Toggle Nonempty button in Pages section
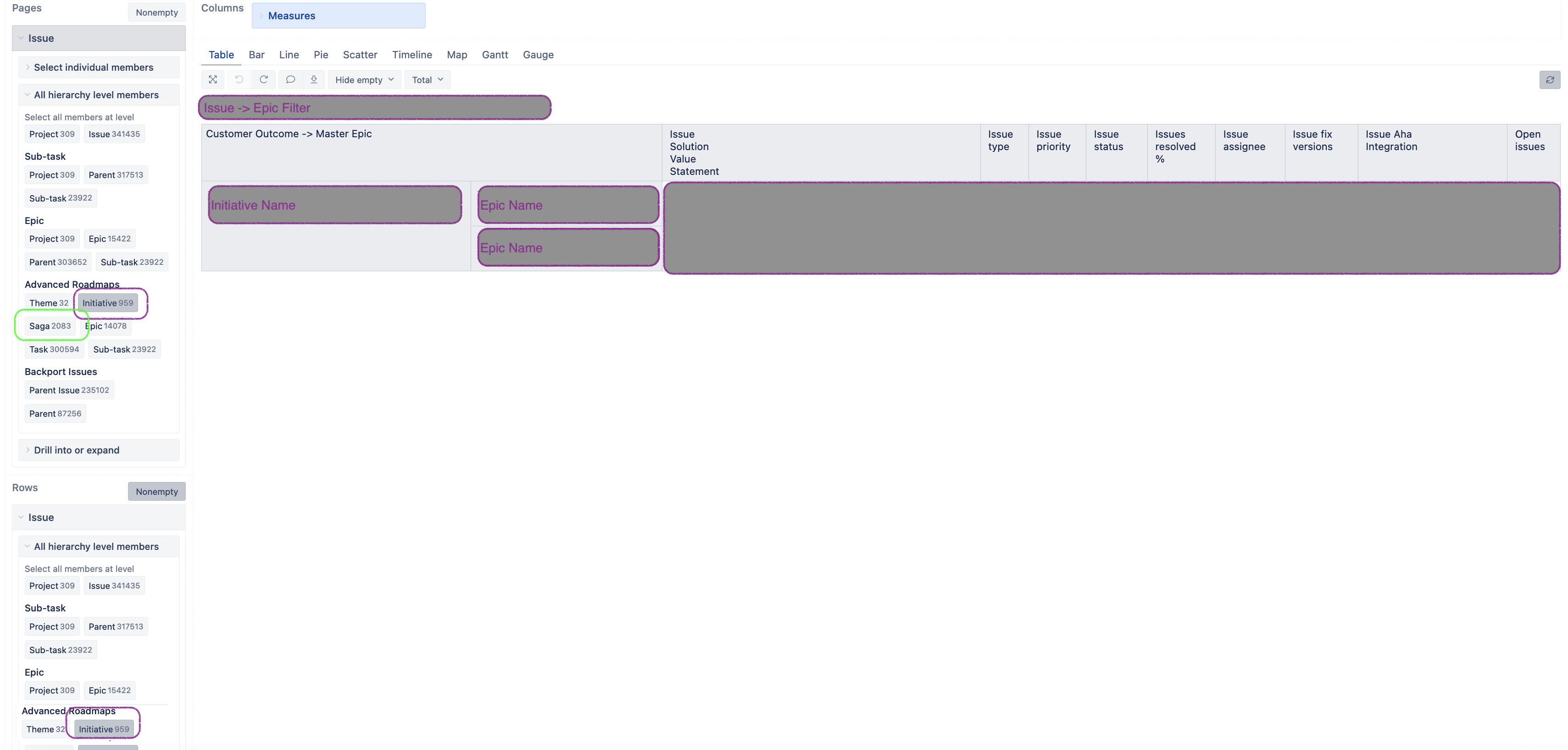This screenshot has height=750, width=1568. pyautogui.click(x=156, y=12)
